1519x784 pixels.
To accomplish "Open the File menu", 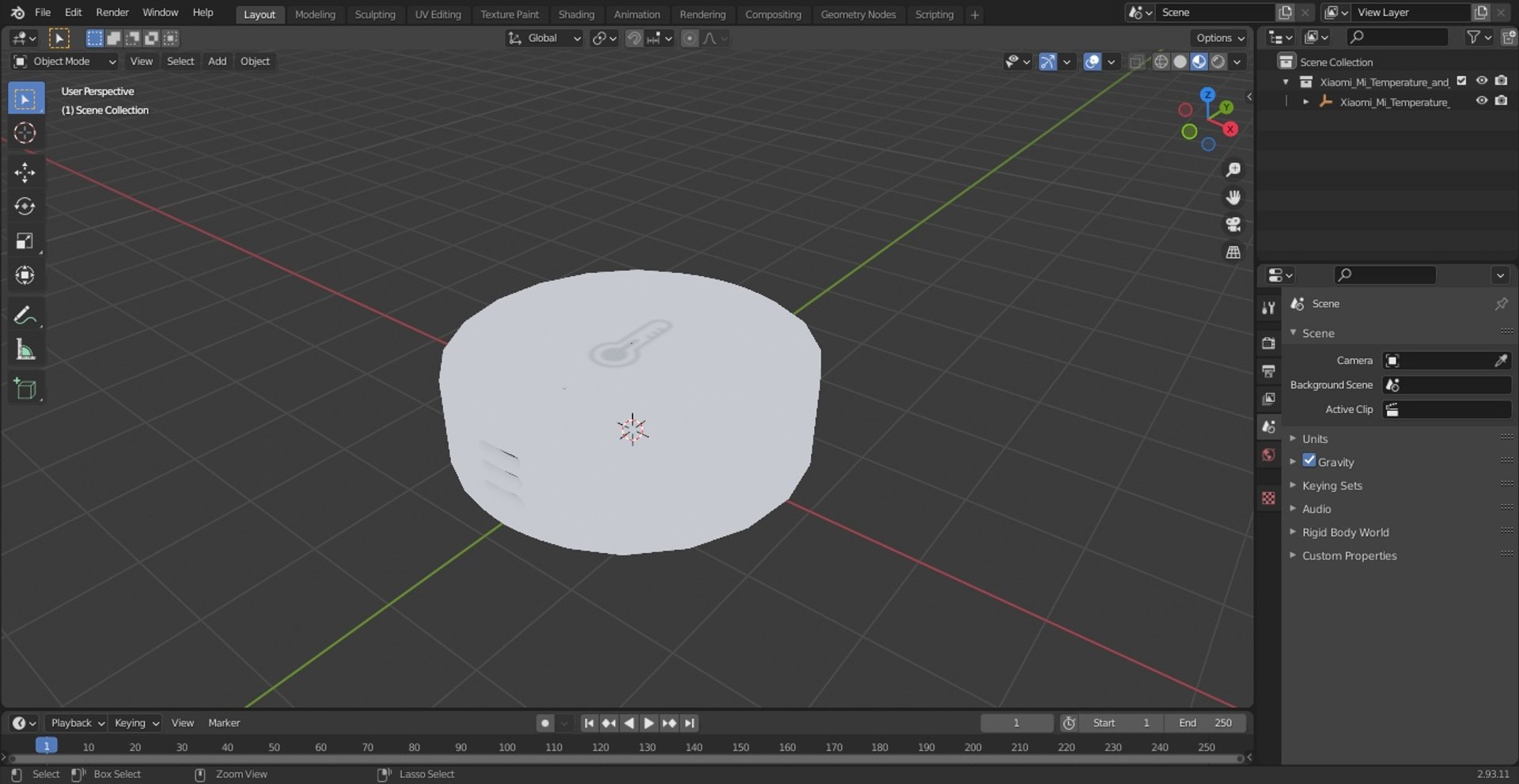I will click(x=43, y=13).
